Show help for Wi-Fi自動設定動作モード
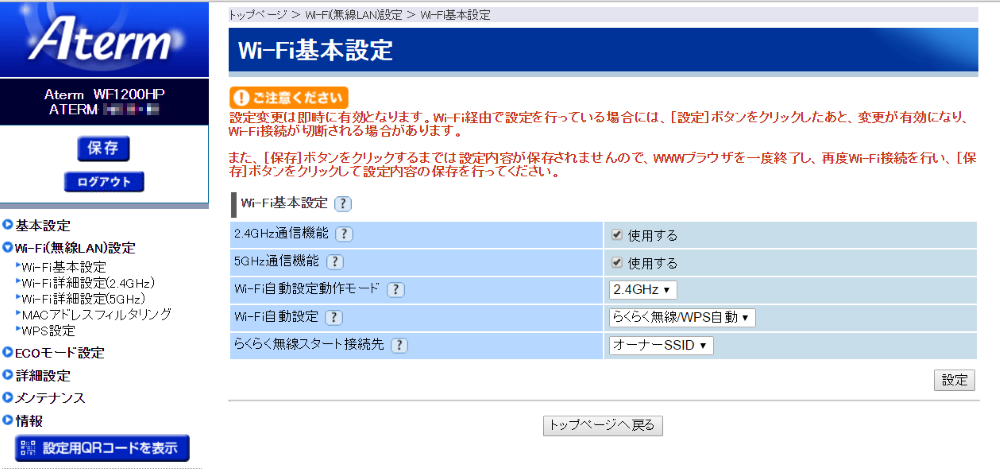 click(x=395, y=290)
